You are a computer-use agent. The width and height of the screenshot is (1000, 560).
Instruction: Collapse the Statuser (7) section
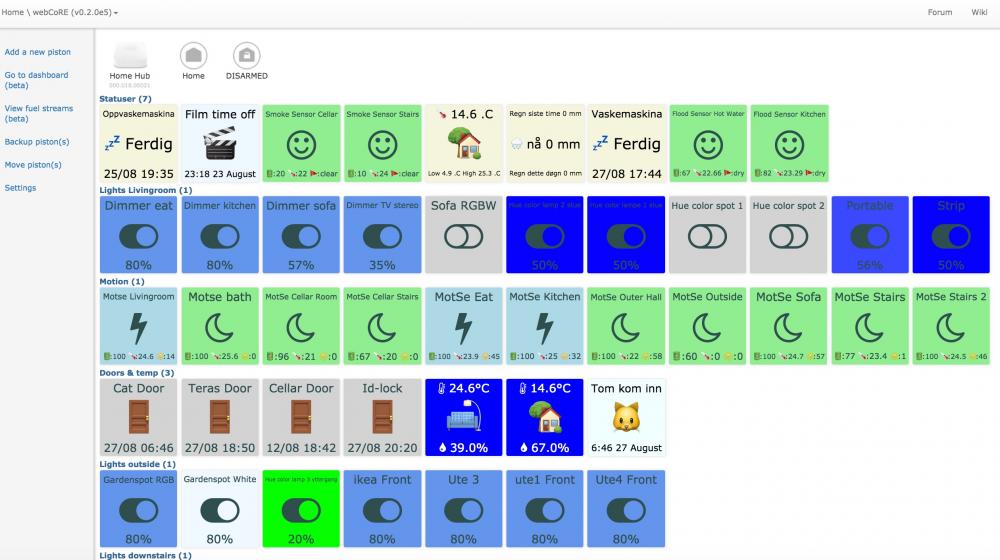(x=125, y=99)
